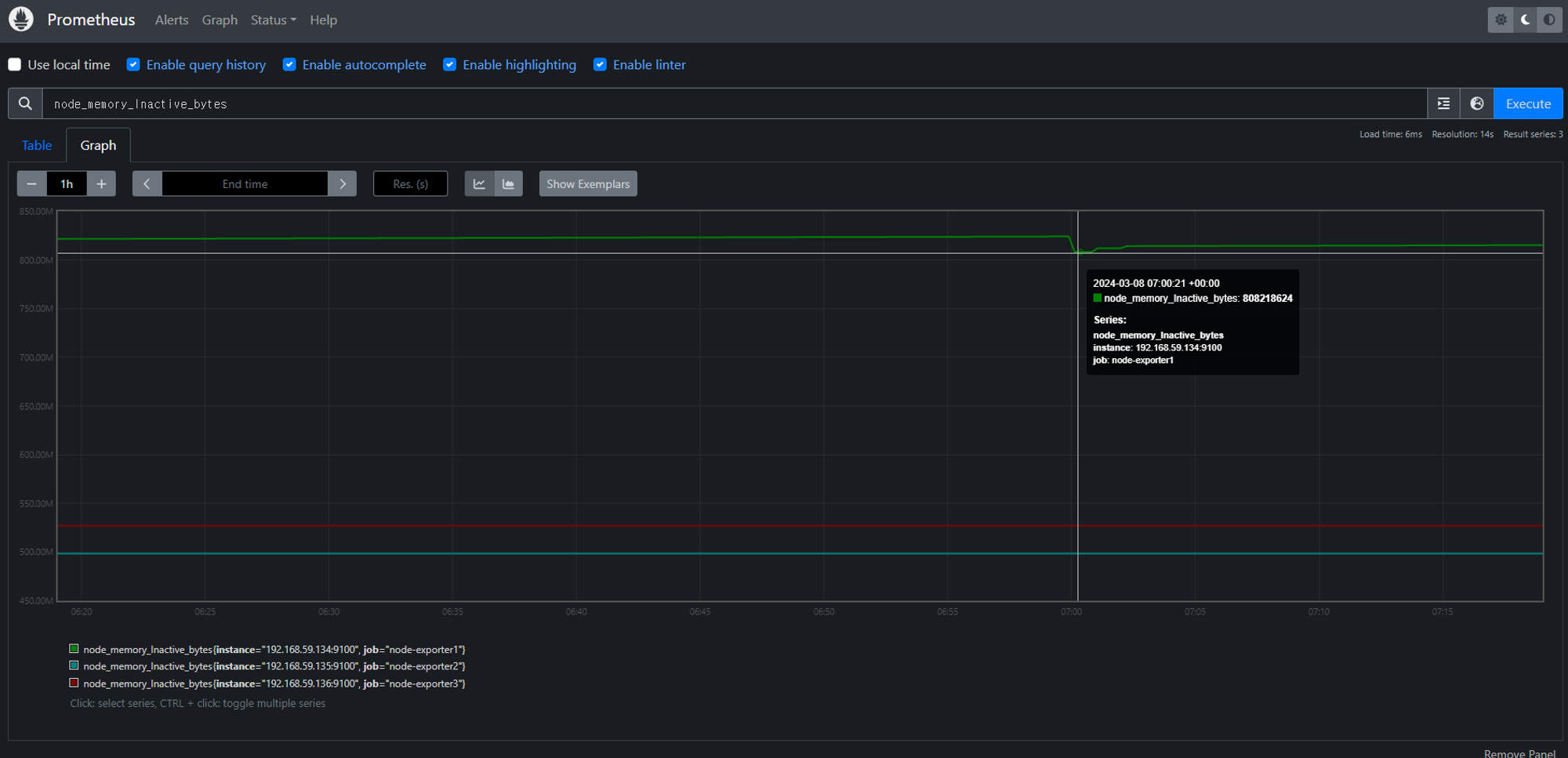Toggle Enable query history checkbox
1568x758 pixels.
pyautogui.click(x=133, y=64)
